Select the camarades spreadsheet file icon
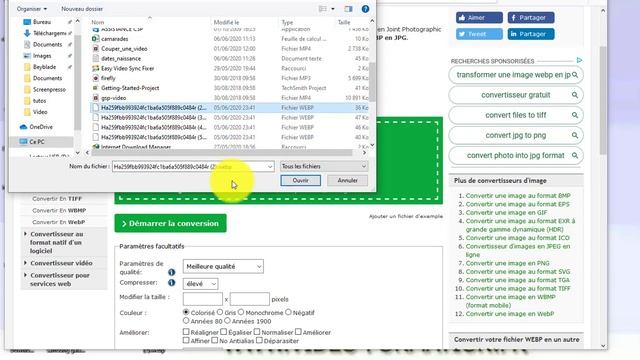The height and width of the screenshot is (360, 640). pyautogui.click(x=96, y=39)
